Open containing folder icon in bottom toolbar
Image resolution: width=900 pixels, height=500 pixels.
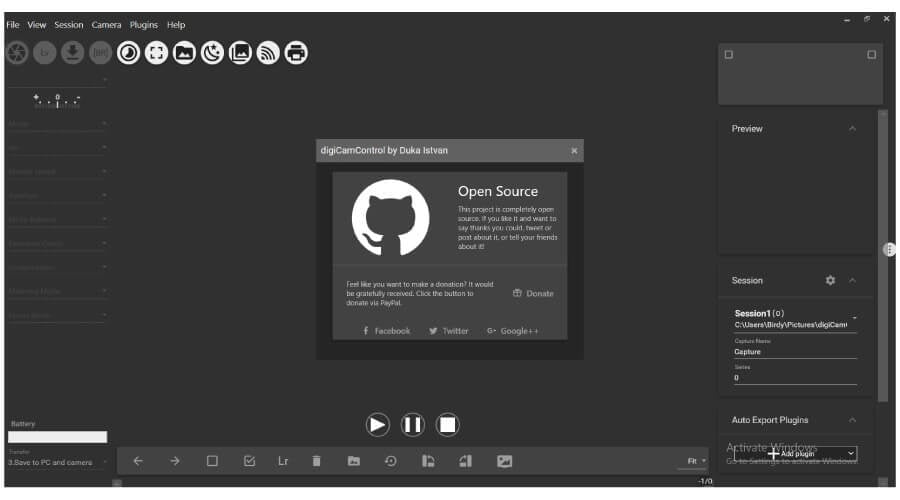(354, 461)
